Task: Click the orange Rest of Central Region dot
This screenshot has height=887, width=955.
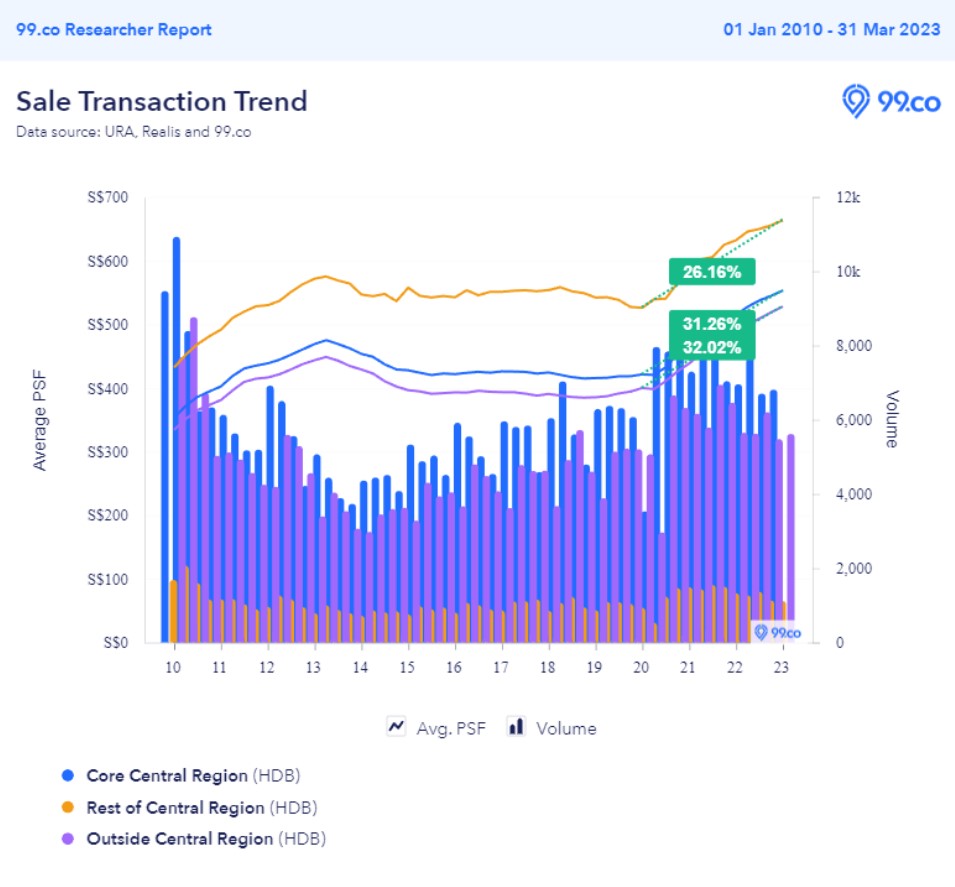Action: [x=68, y=807]
